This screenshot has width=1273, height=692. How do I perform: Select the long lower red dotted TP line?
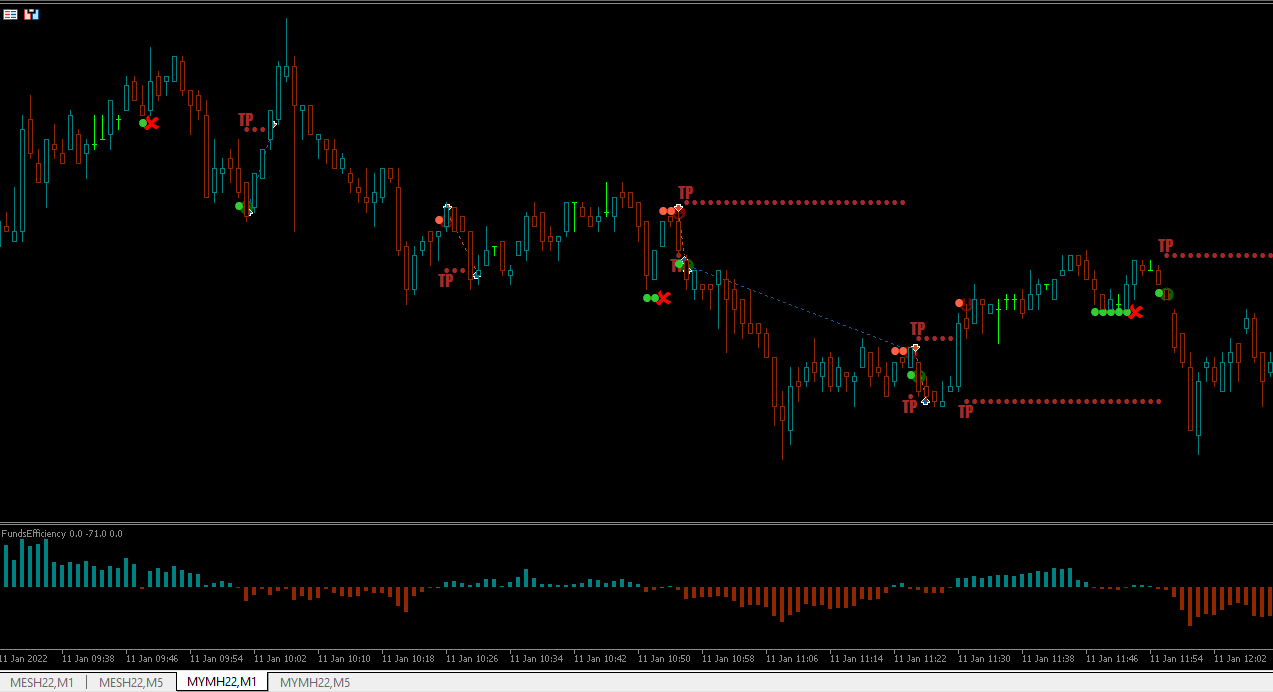[x=1062, y=401]
